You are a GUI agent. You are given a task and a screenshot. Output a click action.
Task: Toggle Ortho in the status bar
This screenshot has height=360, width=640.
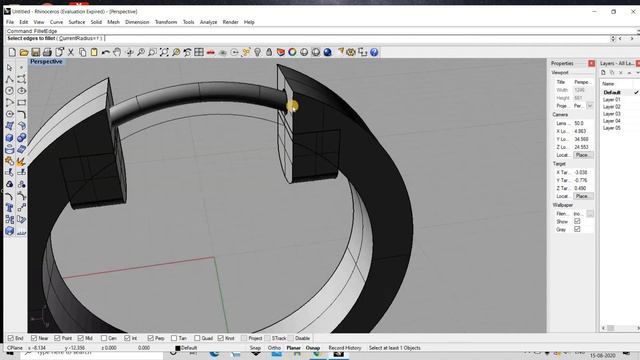274,348
